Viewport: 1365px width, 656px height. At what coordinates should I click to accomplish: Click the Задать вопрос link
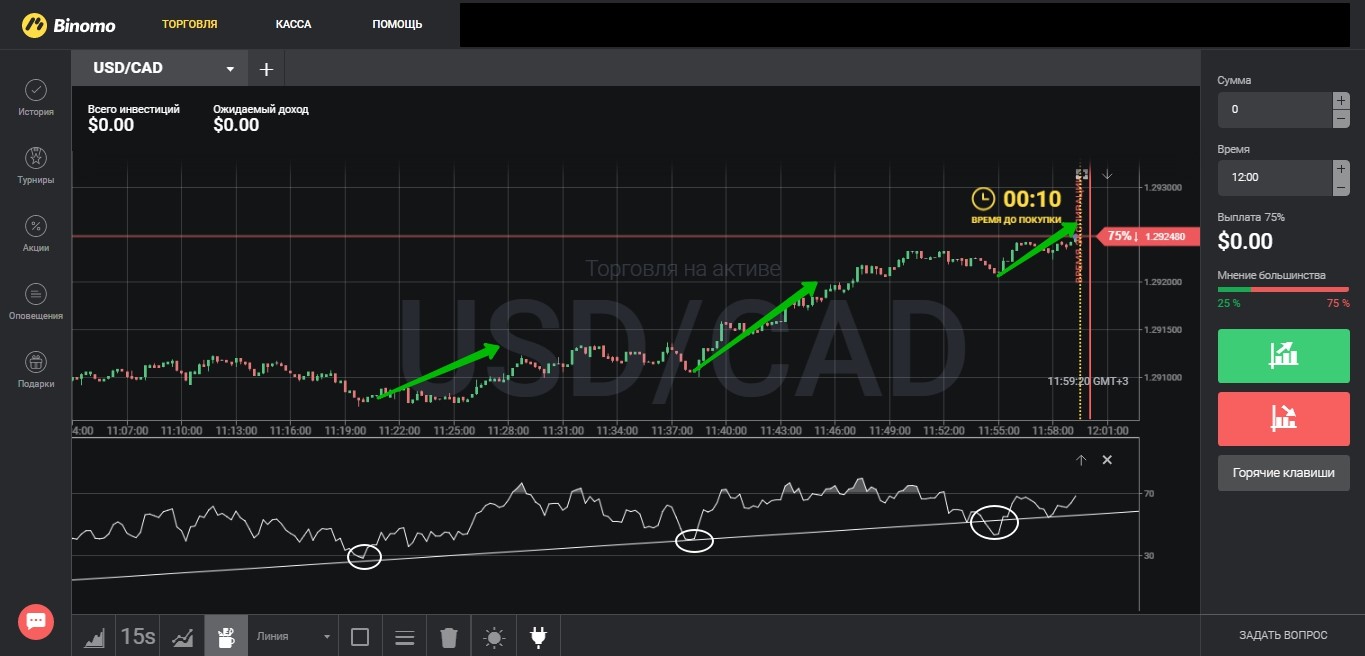pyautogui.click(x=1283, y=635)
